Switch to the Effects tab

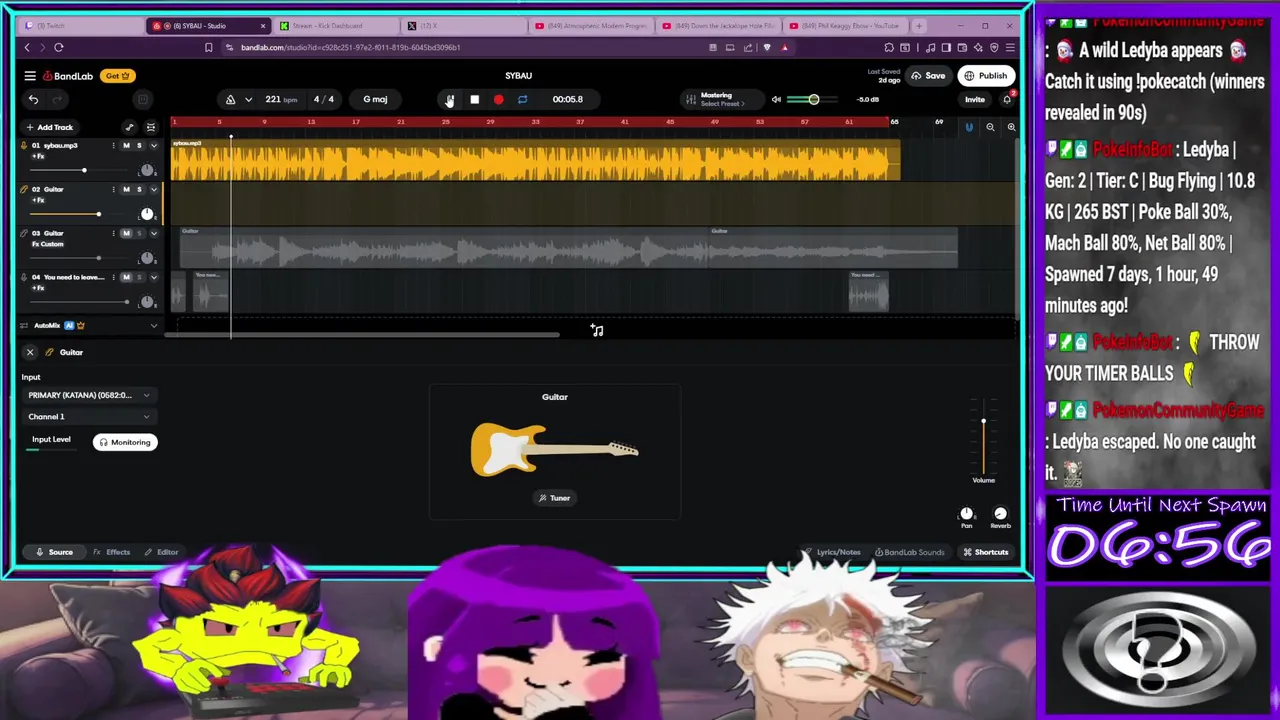pos(112,552)
